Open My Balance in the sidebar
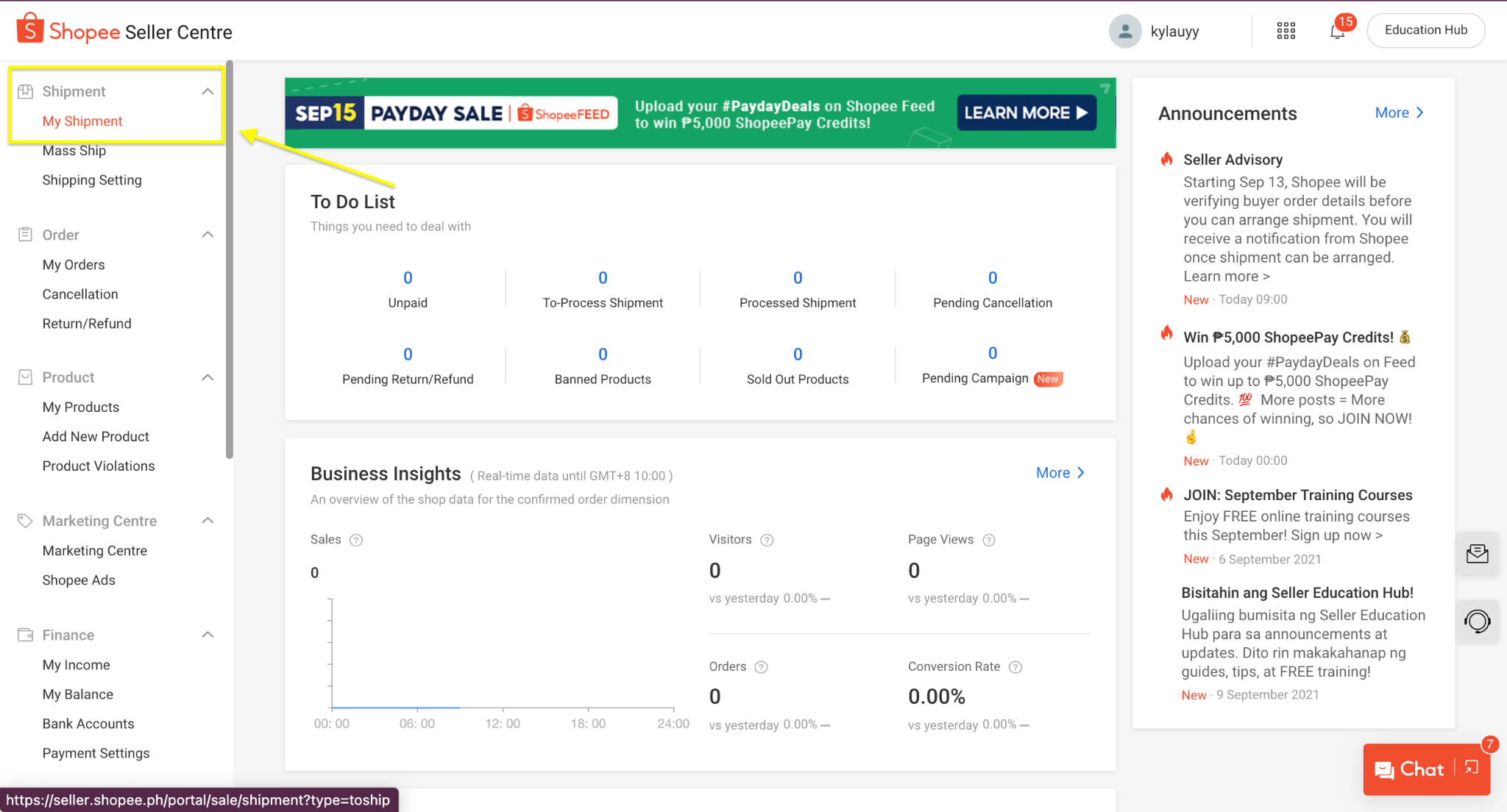The height and width of the screenshot is (812, 1507). point(78,694)
